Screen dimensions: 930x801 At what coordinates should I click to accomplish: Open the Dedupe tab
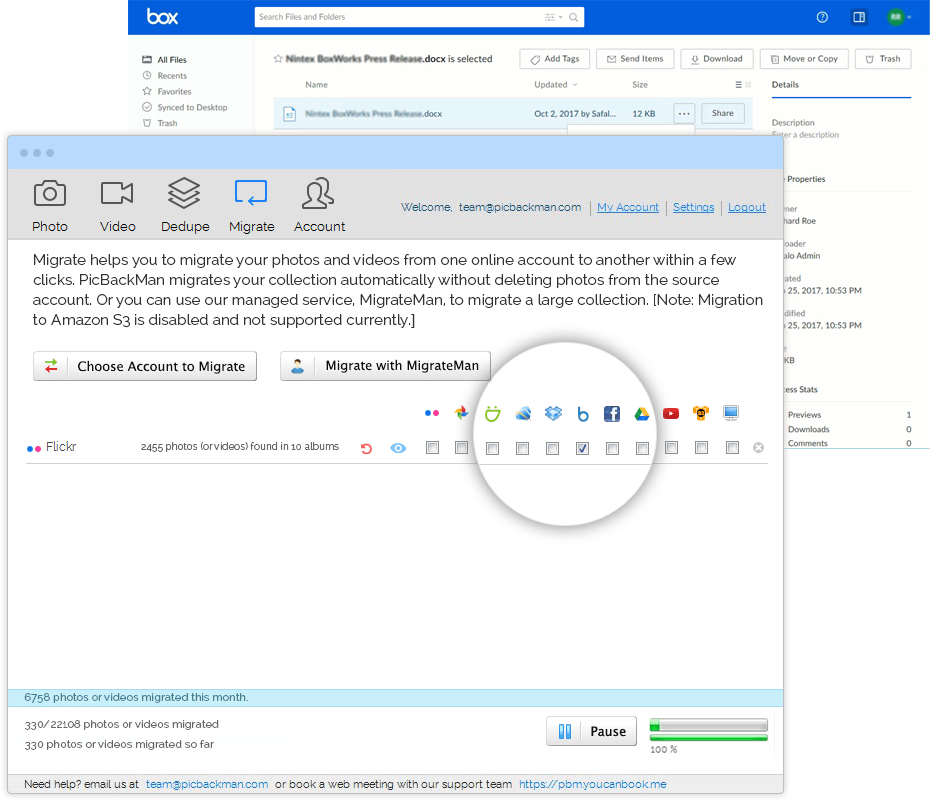pyautogui.click(x=185, y=205)
